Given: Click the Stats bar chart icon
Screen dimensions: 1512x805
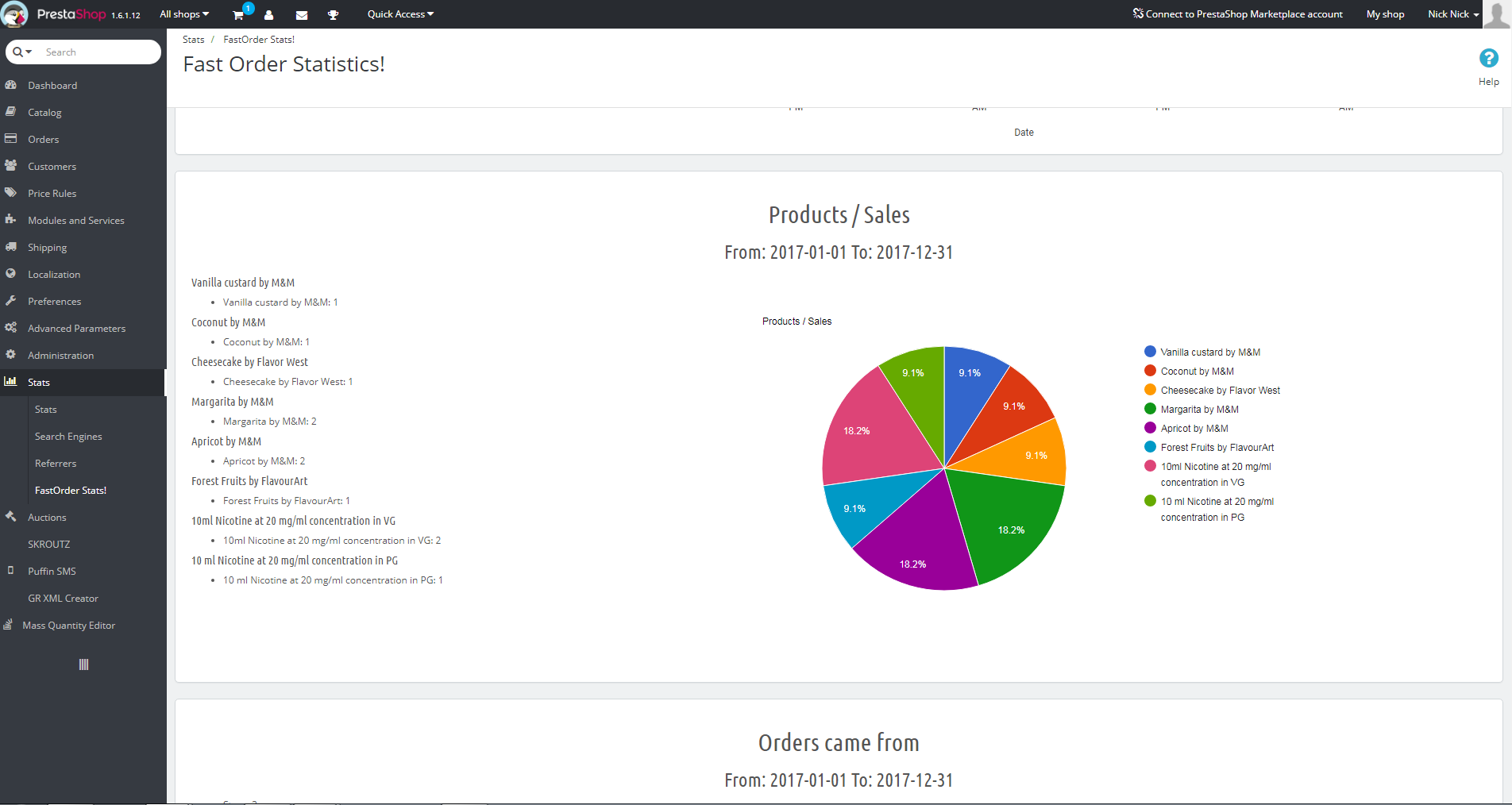Looking at the screenshot, I should [11, 382].
